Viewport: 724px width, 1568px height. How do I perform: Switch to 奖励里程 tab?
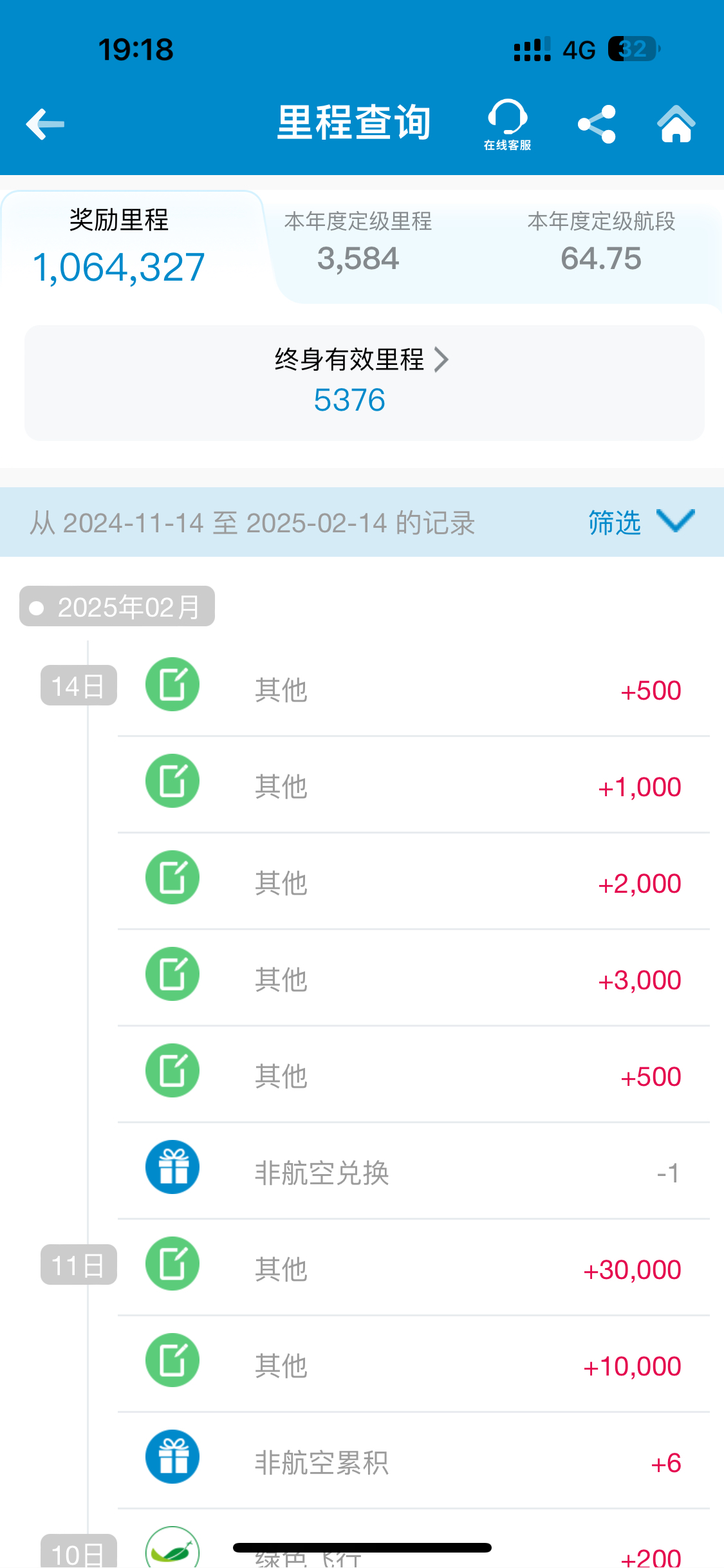click(119, 247)
